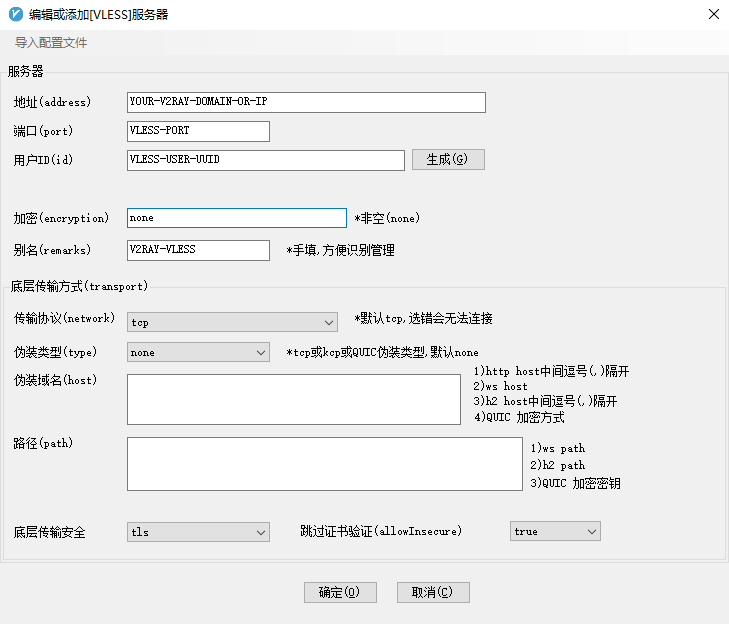Click the 2)ws host hint line
Viewport: 729px width, 624px height.
click(501, 386)
